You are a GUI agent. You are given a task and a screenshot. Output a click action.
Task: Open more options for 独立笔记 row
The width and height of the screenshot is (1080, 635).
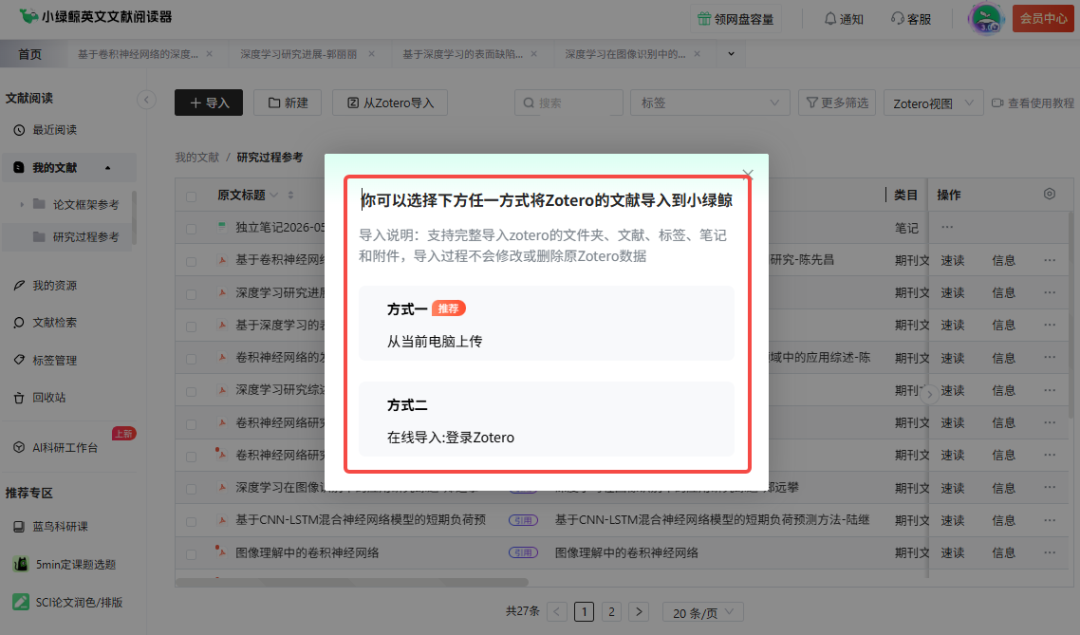[x=947, y=227]
